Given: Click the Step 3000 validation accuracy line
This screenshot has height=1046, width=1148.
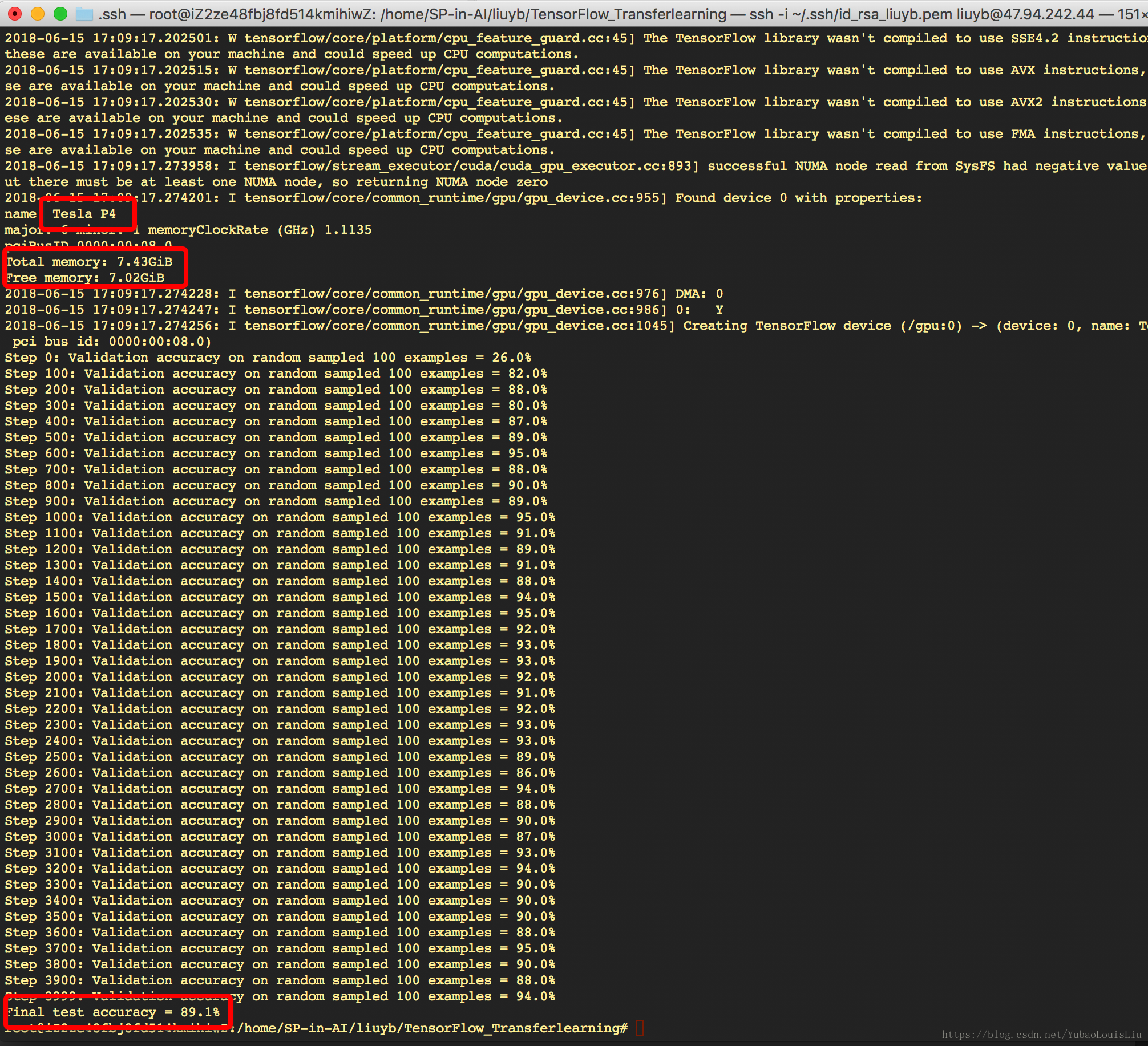Looking at the screenshot, I should [280, 837].
